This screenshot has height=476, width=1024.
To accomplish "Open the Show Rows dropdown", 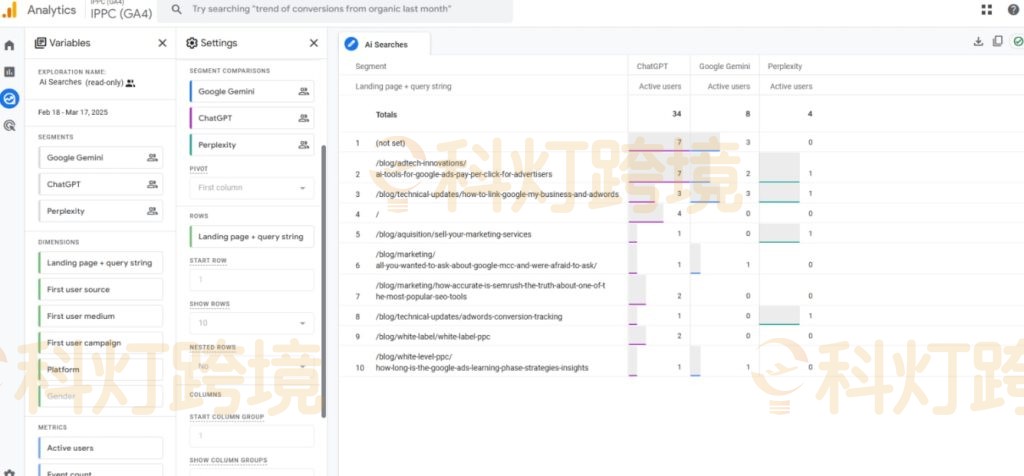I will (251, 323).
